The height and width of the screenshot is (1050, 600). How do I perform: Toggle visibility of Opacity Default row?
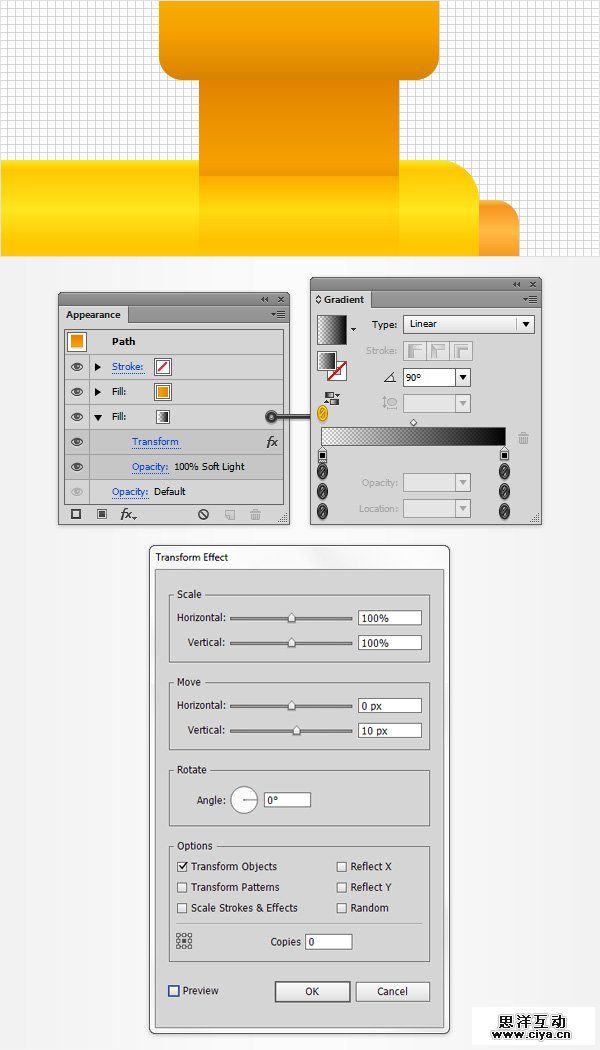[x=77, y=492]
